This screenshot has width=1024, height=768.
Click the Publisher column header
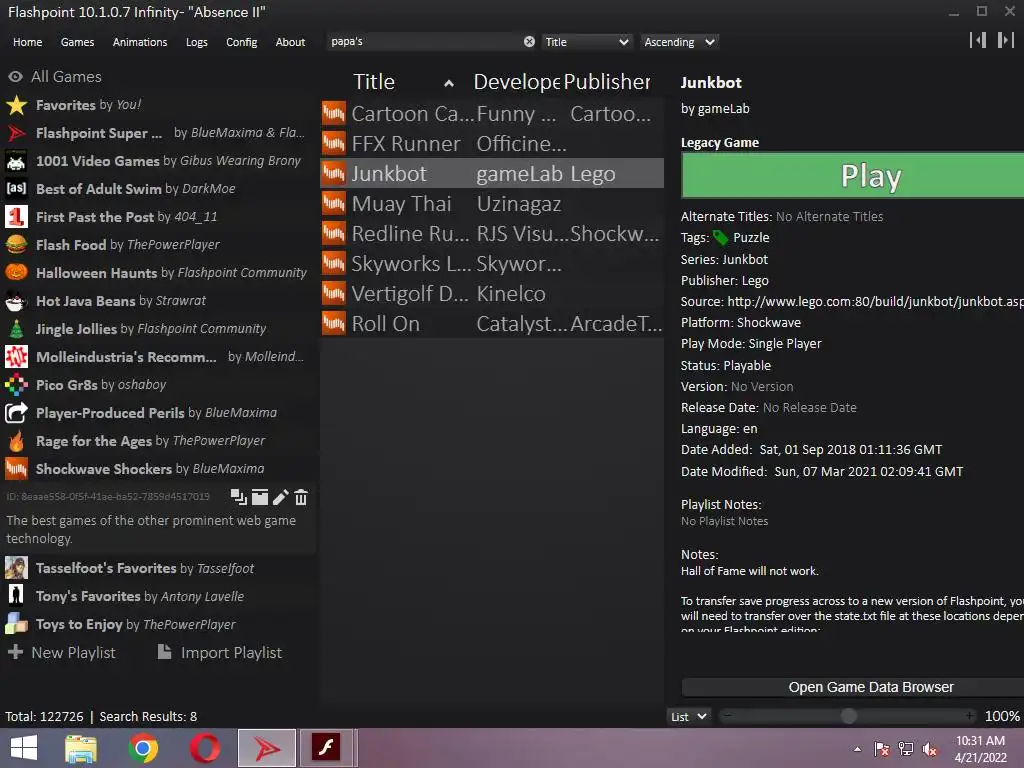tap(607, 82)
